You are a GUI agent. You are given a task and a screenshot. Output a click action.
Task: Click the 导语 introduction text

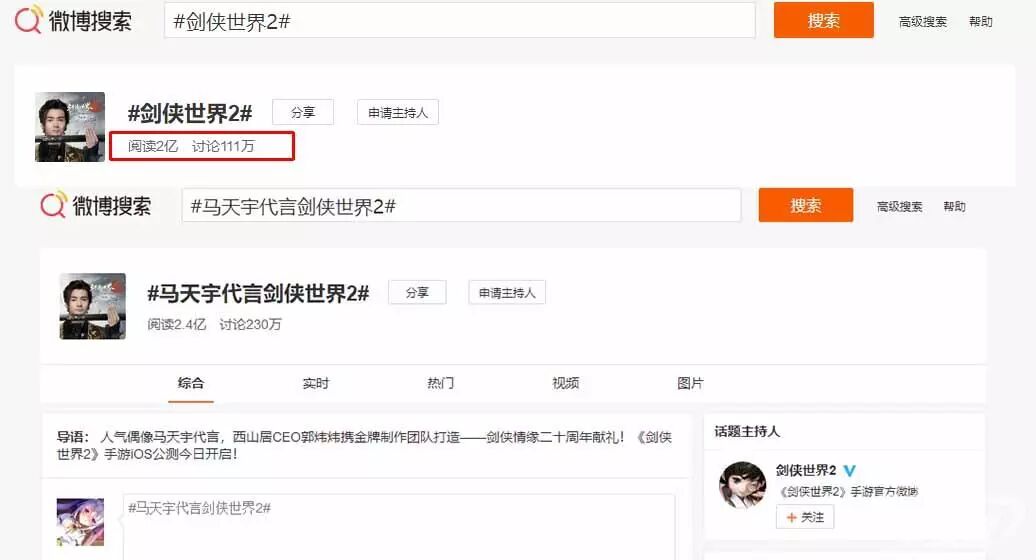point(364,445)
